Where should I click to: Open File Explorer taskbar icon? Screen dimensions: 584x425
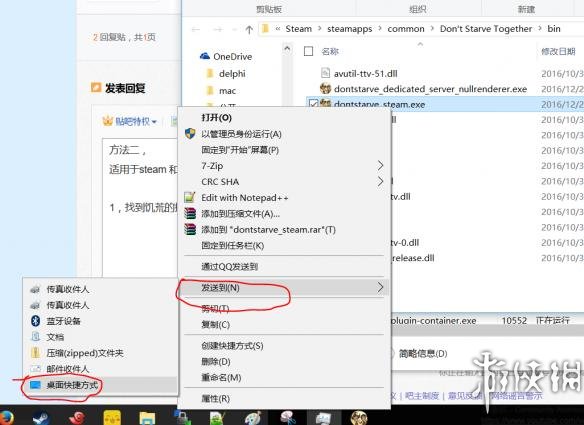point(147,418)
